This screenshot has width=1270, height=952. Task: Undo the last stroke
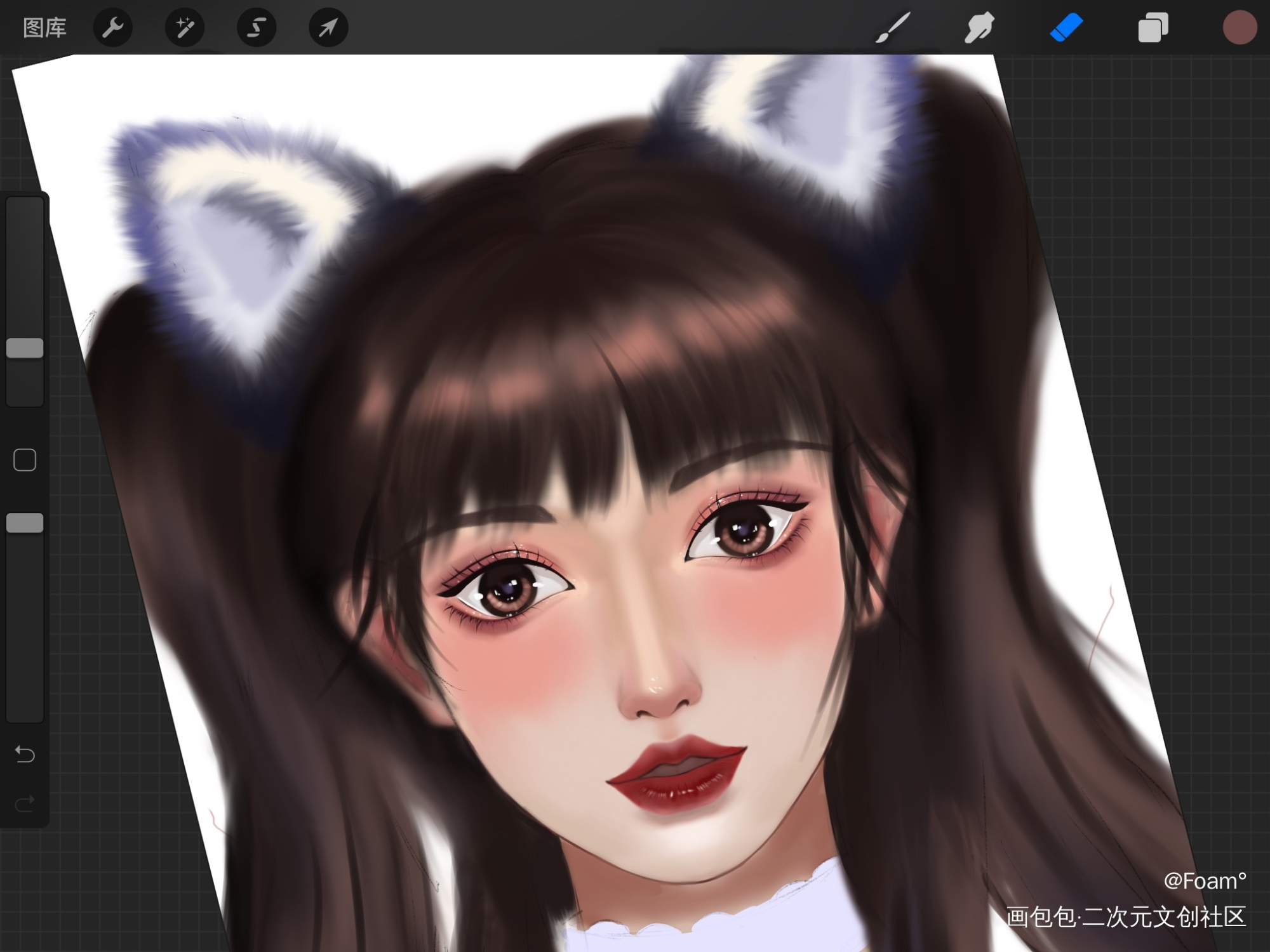point(25,754)
